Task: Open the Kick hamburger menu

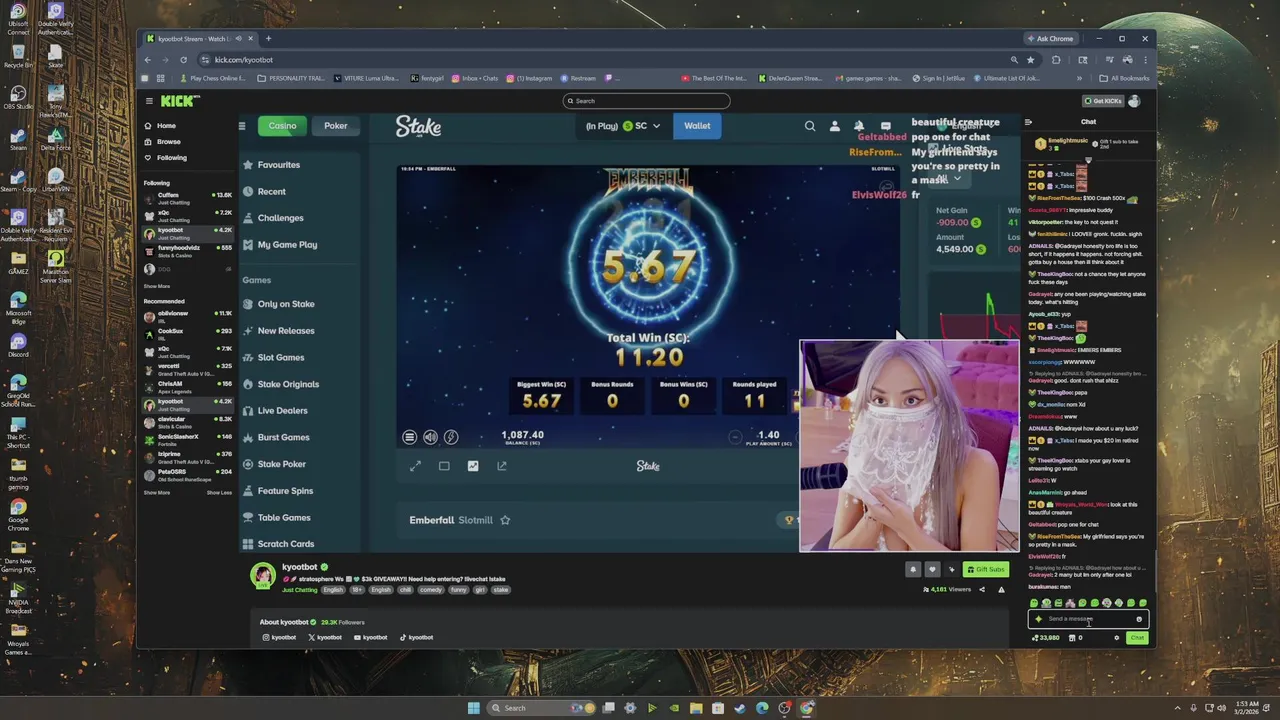Action: 149,101
